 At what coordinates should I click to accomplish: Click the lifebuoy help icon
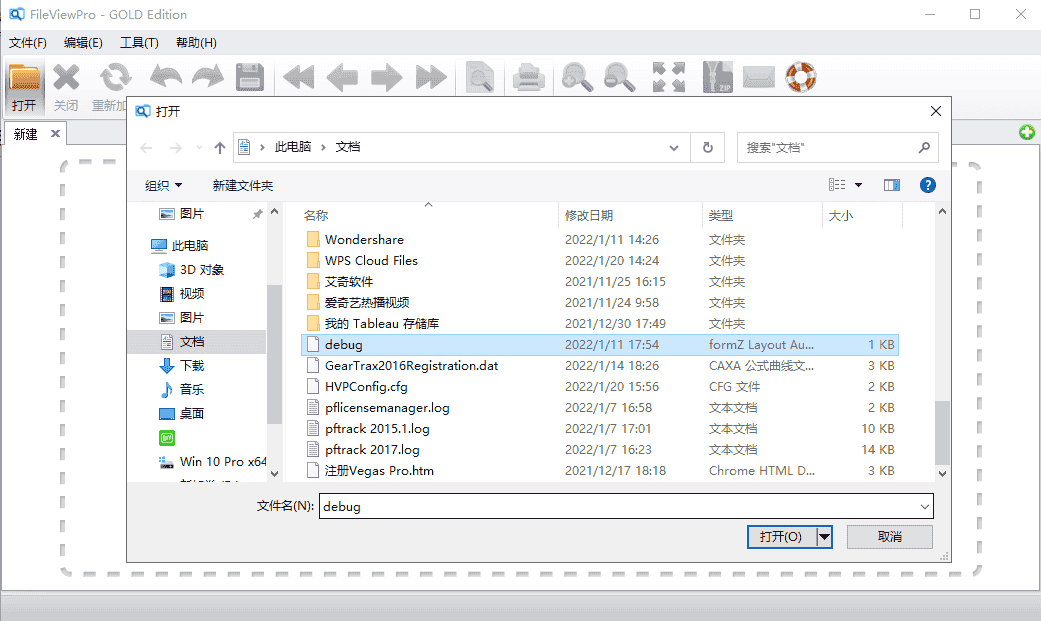coord(800,77)
